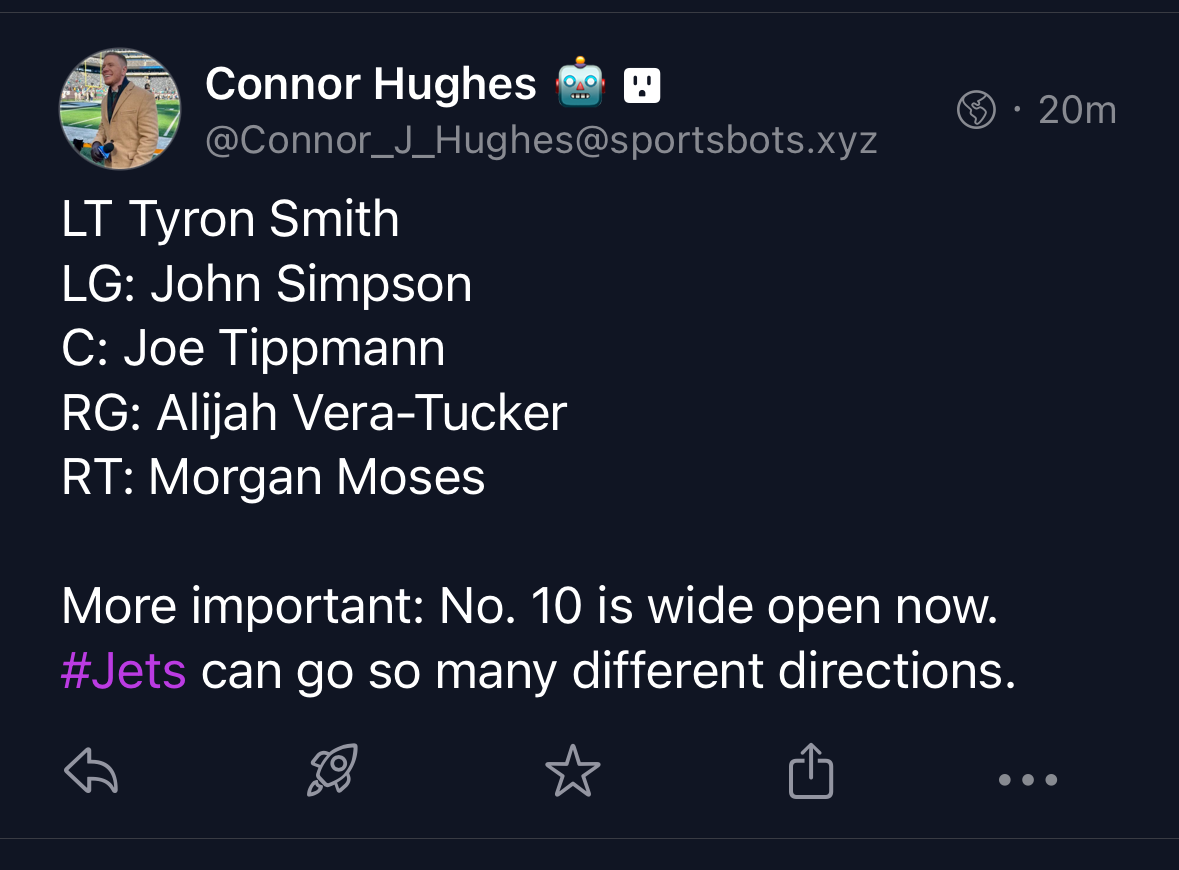Open Connor Hughes' profile picture
This screenshot has width=1179, height=870.
coord(121,109)
